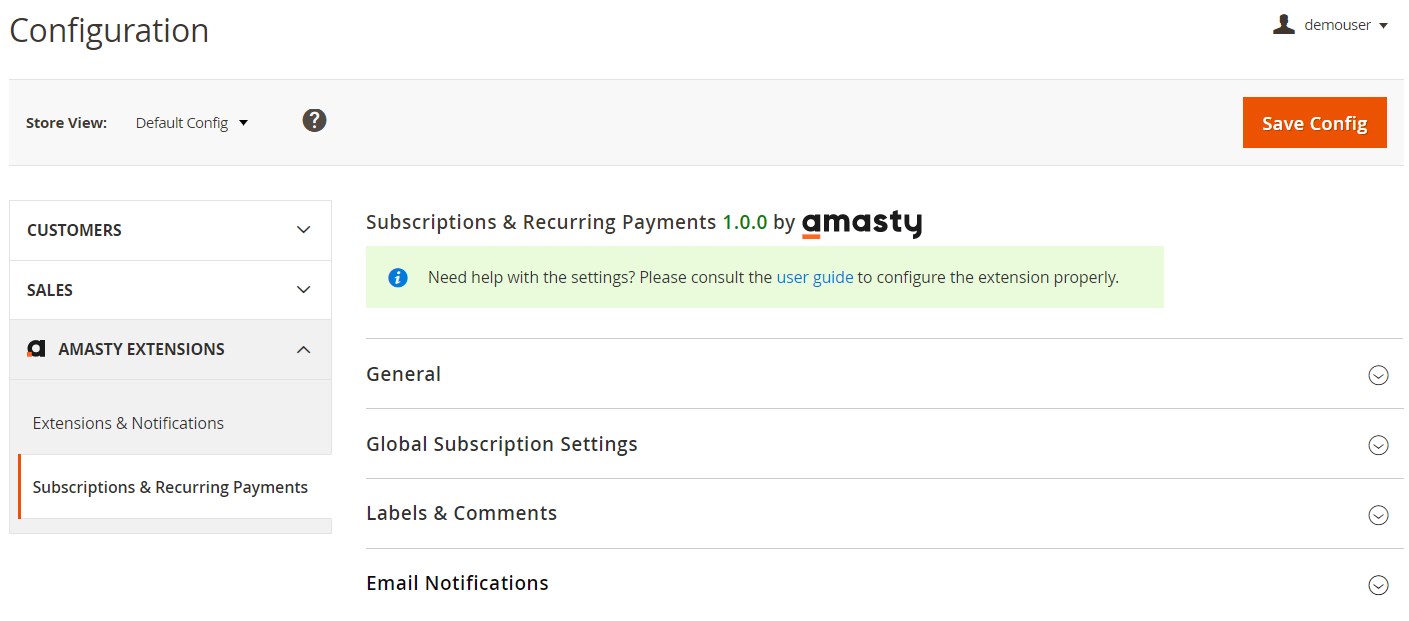Open Extensions & Notifications menu item
This screenshot has height=621, width=1409.
point(128,423)
